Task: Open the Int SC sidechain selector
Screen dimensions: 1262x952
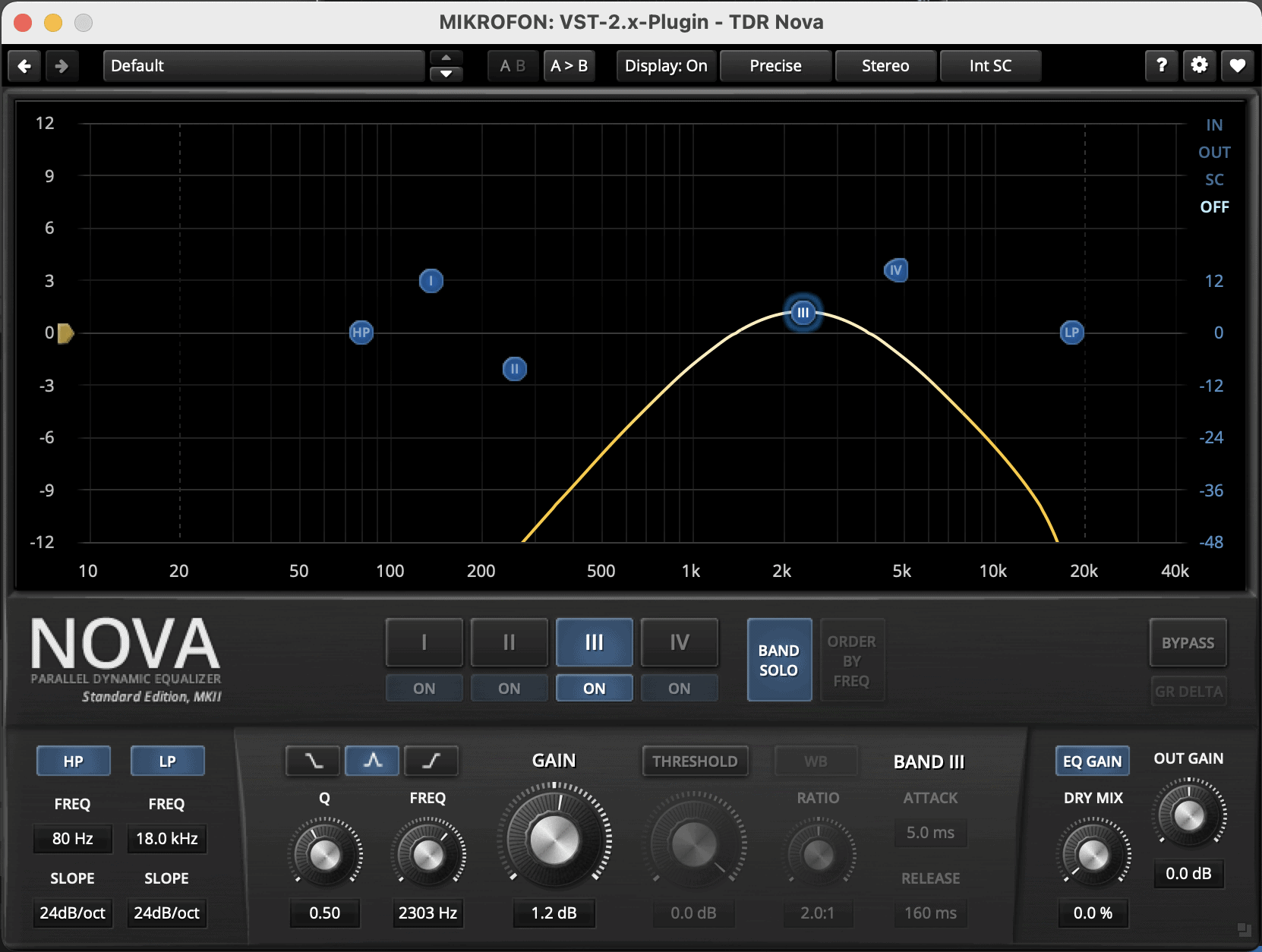Action: pos(990,66)
